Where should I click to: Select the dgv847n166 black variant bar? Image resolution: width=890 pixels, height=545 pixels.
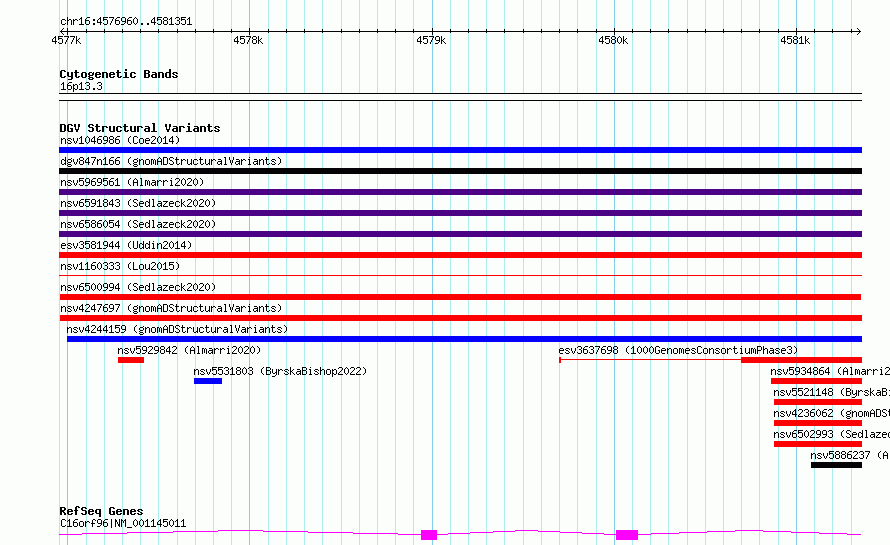(x=460, y=171)
